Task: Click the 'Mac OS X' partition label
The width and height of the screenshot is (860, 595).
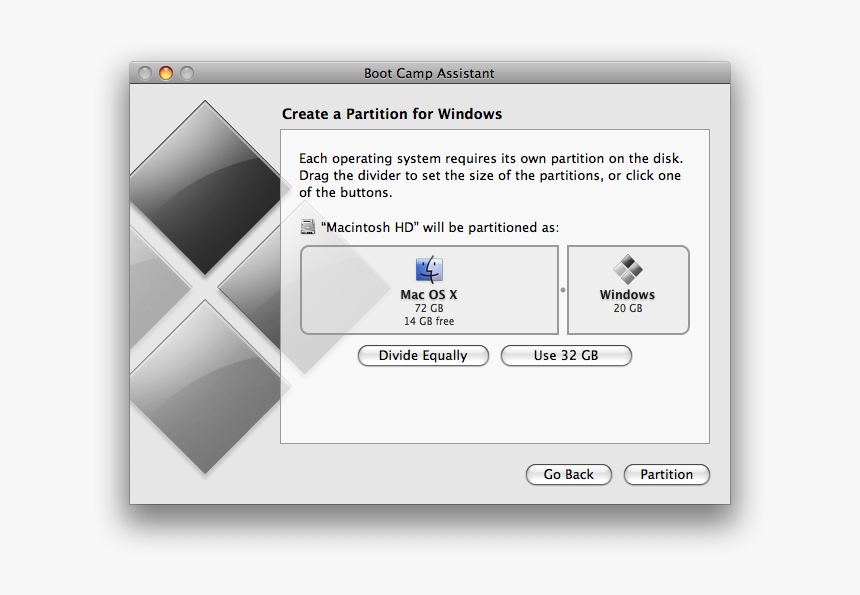Action: (429, 295)
